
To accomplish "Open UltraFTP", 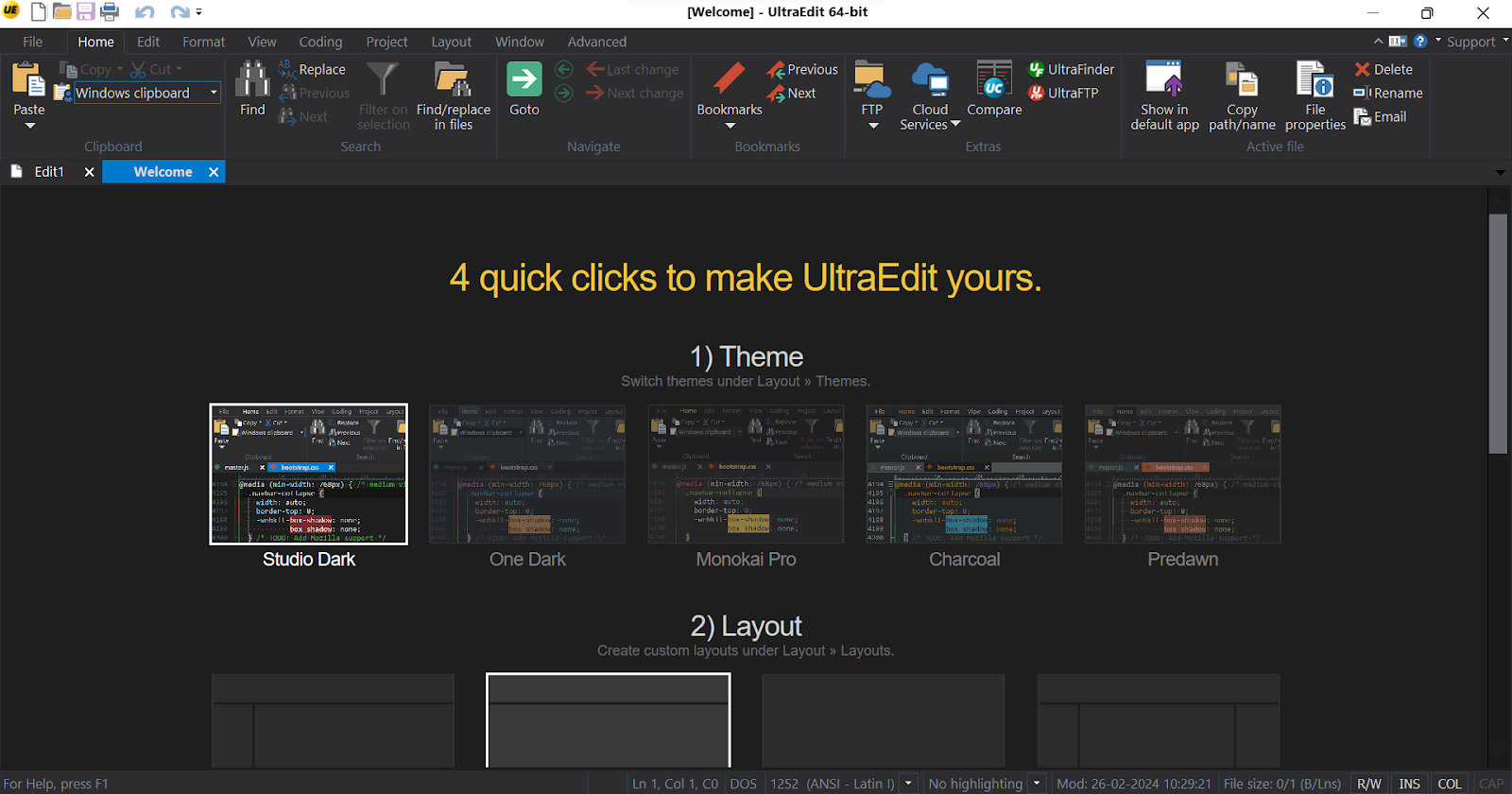I will [x=1063, y=93].
